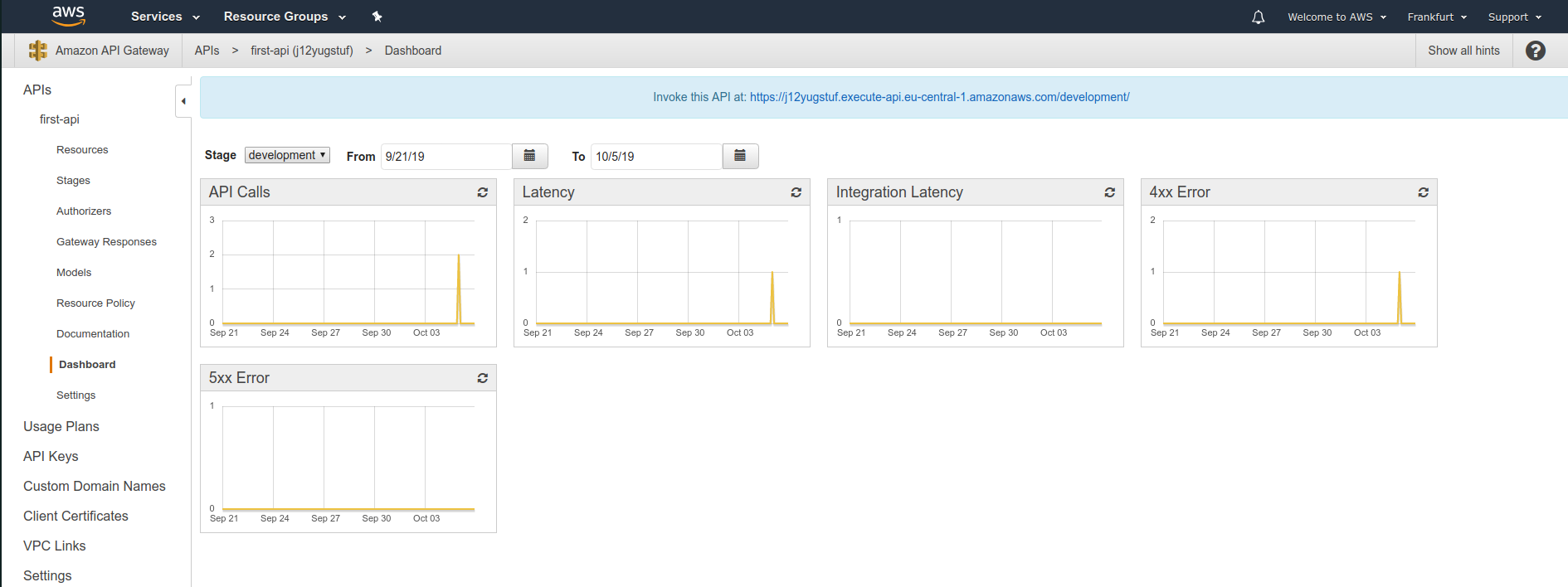Click the APIs breadcrumb link

207,51
